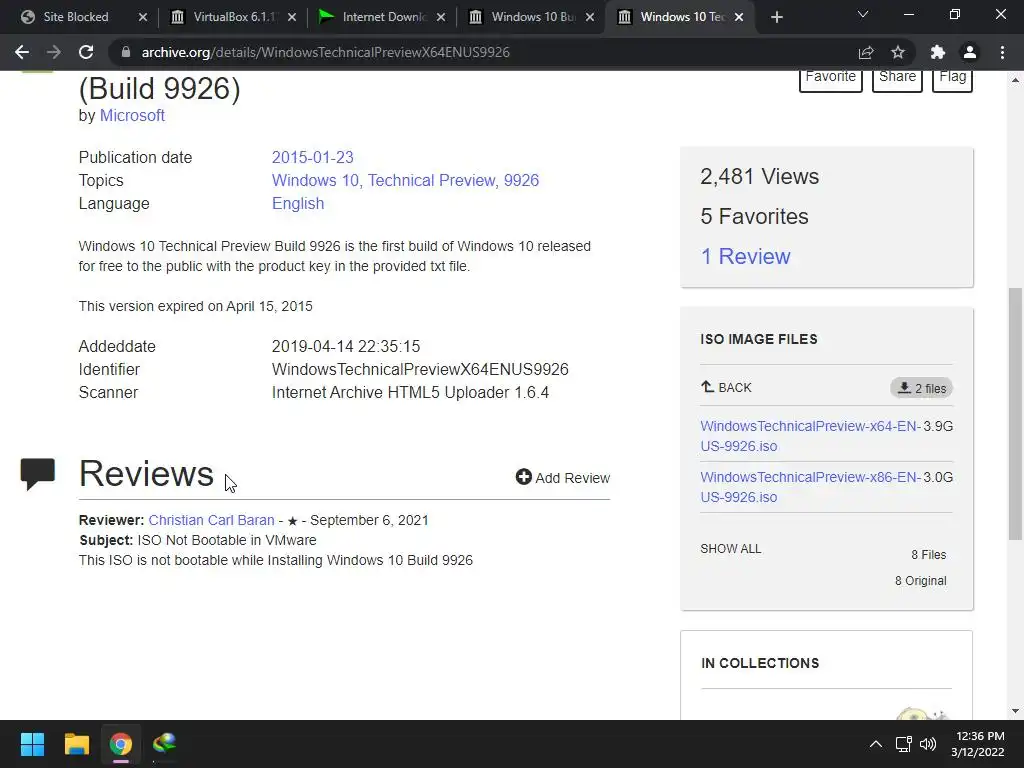Click the address bar URL field
The height and width of the screenshot is (768, 1024).
483,52
